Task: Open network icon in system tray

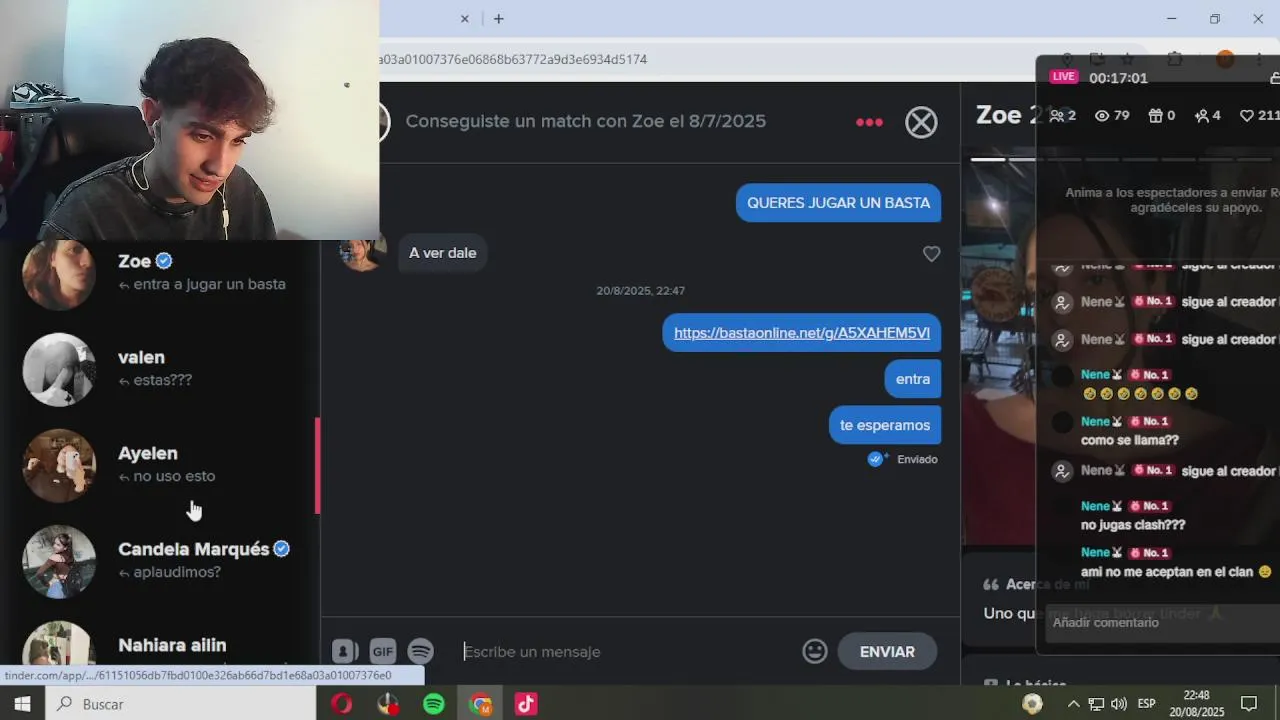Action: [x=1096, y=704]
